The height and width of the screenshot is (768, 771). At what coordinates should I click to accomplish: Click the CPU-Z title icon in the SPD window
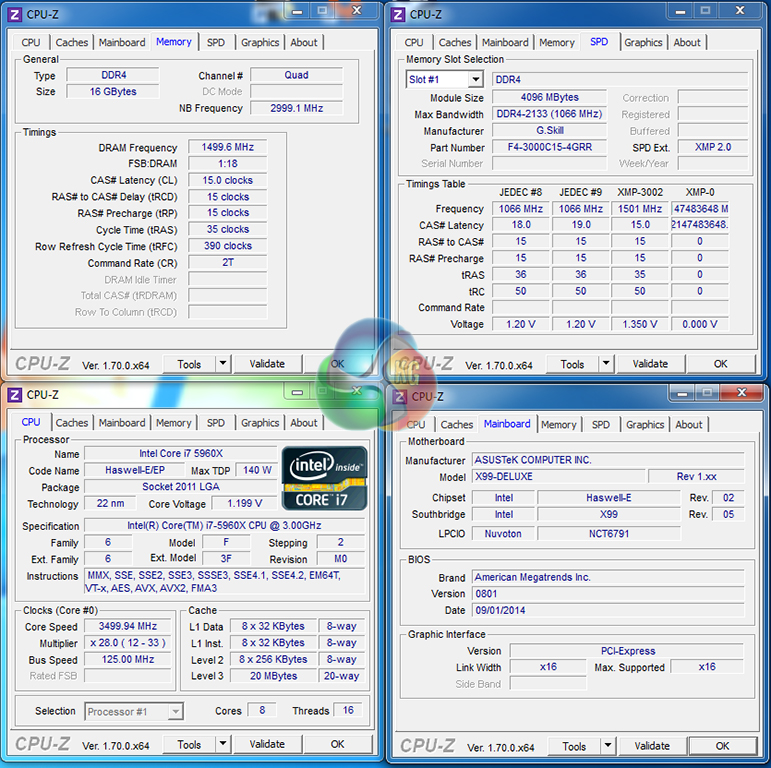[x=397, y=14]
